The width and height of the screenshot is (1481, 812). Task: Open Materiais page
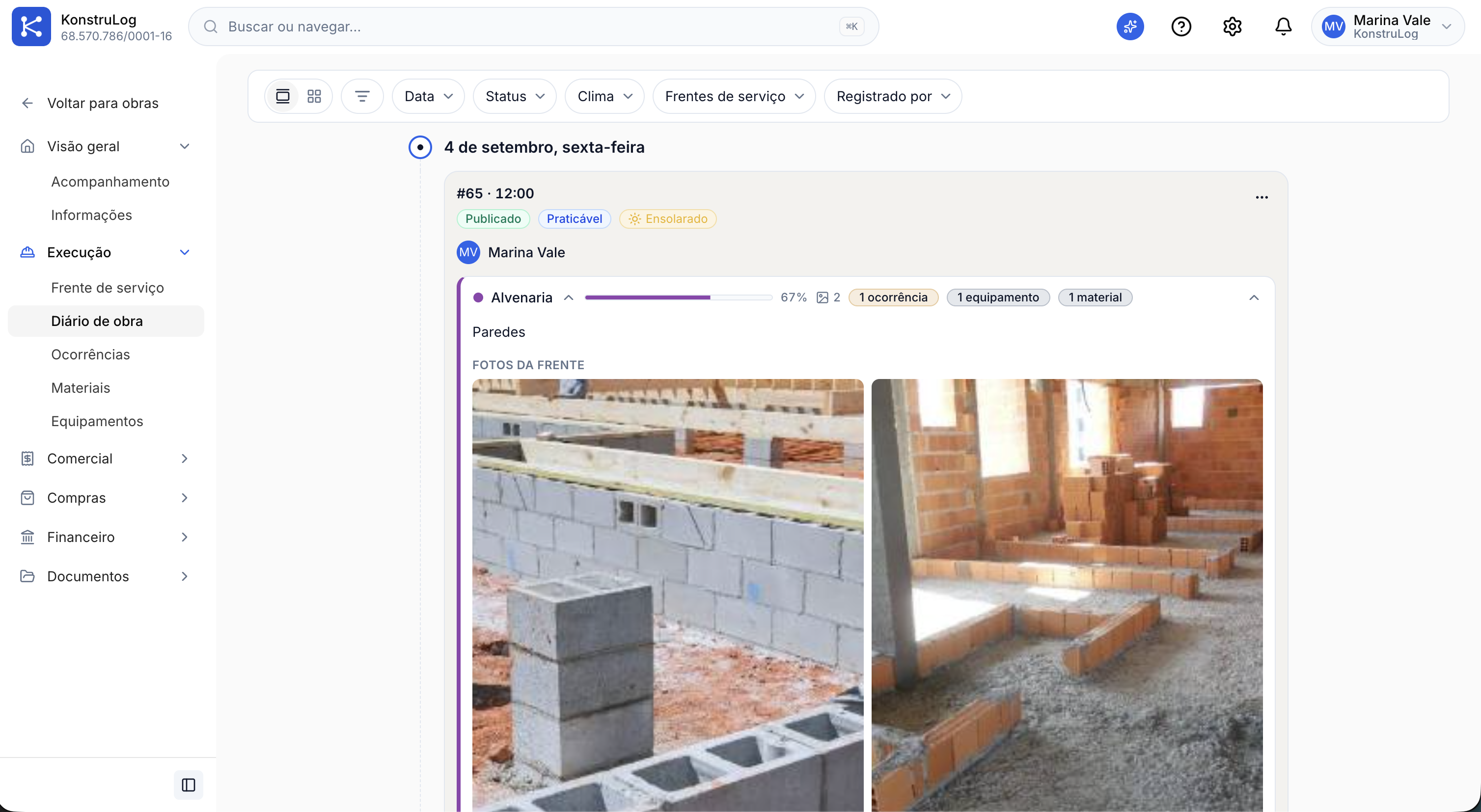pos(81,387)
